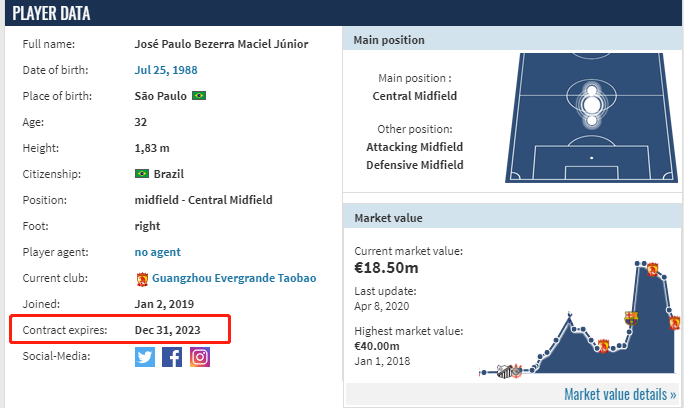Click the Guangzhou crest at chart's right end
This screenshot has height=408, width=684.
click(x=674, y=323)
